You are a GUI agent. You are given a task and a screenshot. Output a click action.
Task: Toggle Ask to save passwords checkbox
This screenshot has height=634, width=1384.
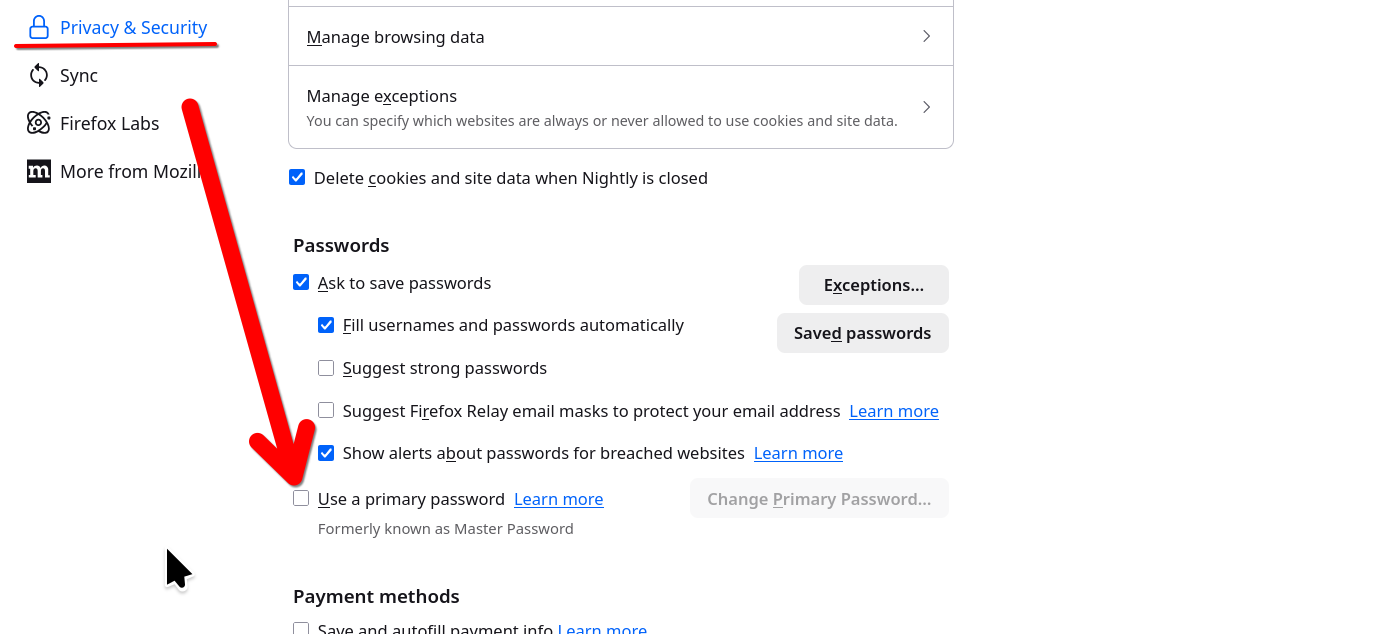point(301,283)
